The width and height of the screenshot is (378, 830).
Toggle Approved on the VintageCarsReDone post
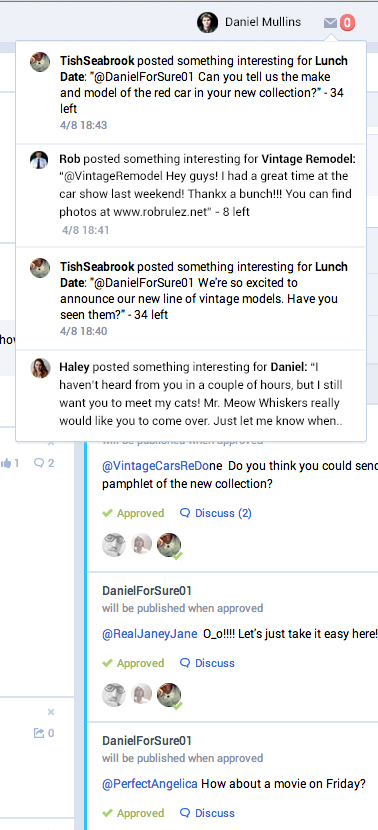pyautogui.click(x=133, y=513)
